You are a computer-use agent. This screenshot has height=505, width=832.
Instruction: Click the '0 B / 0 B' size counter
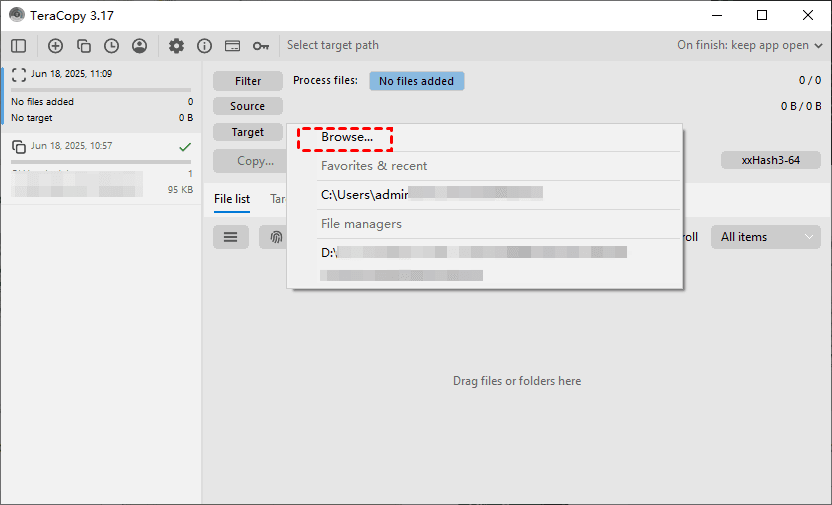(x=801, y=106)
